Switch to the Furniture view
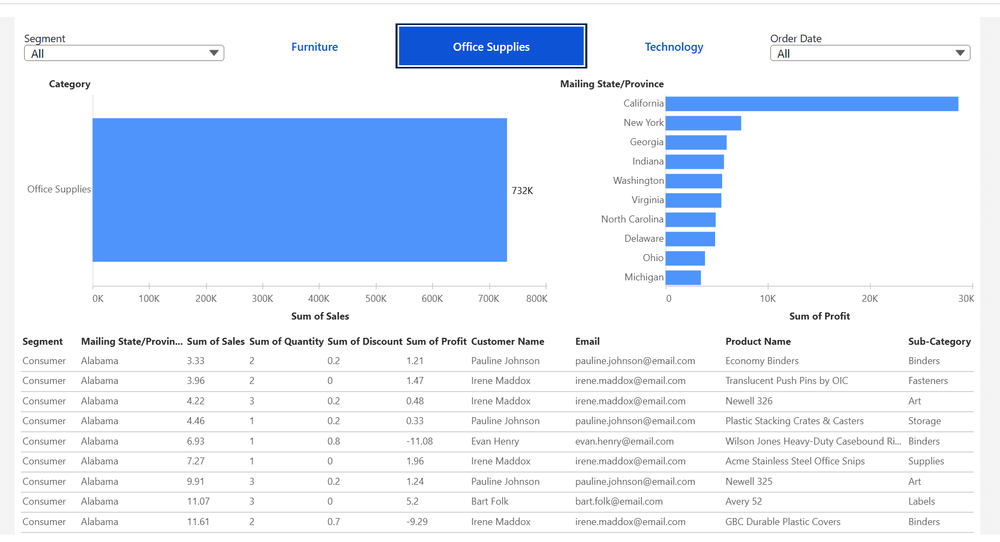Viewport: 1000px width, 542px height. 314,47
